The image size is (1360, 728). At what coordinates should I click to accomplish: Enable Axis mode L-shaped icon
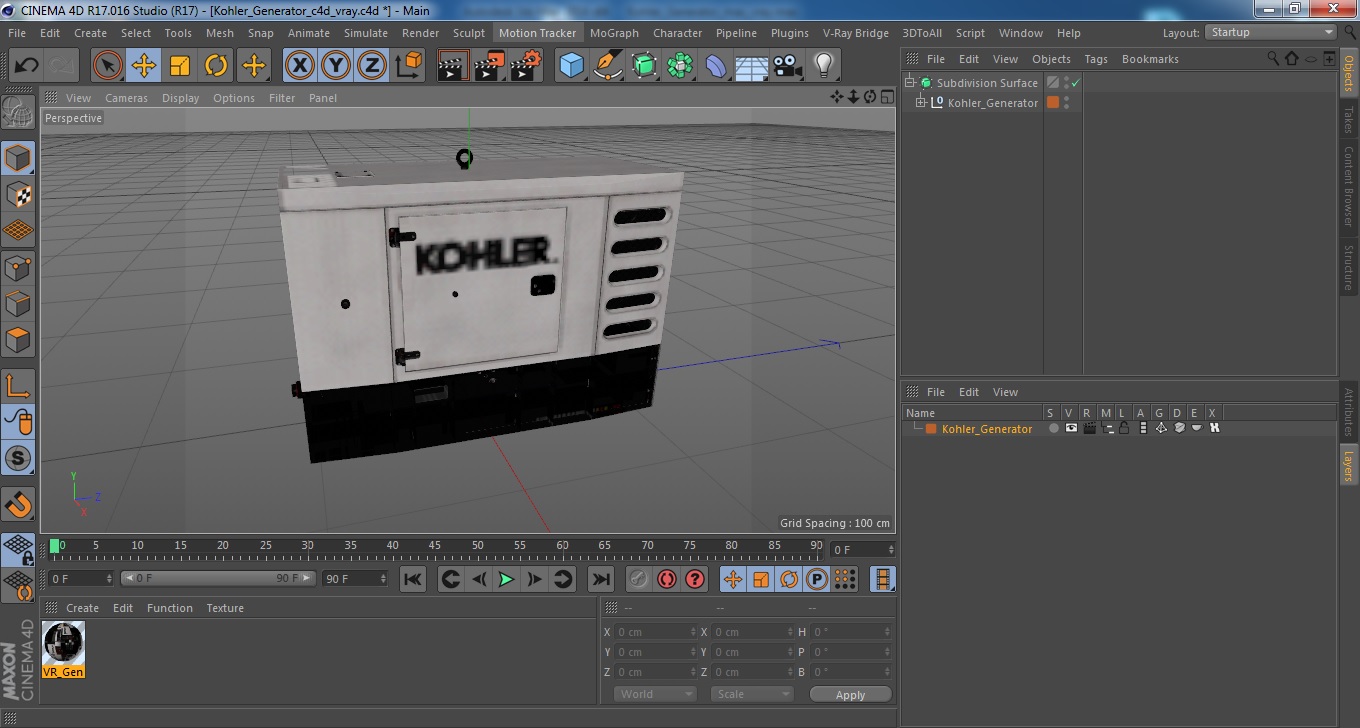point(18,385)
